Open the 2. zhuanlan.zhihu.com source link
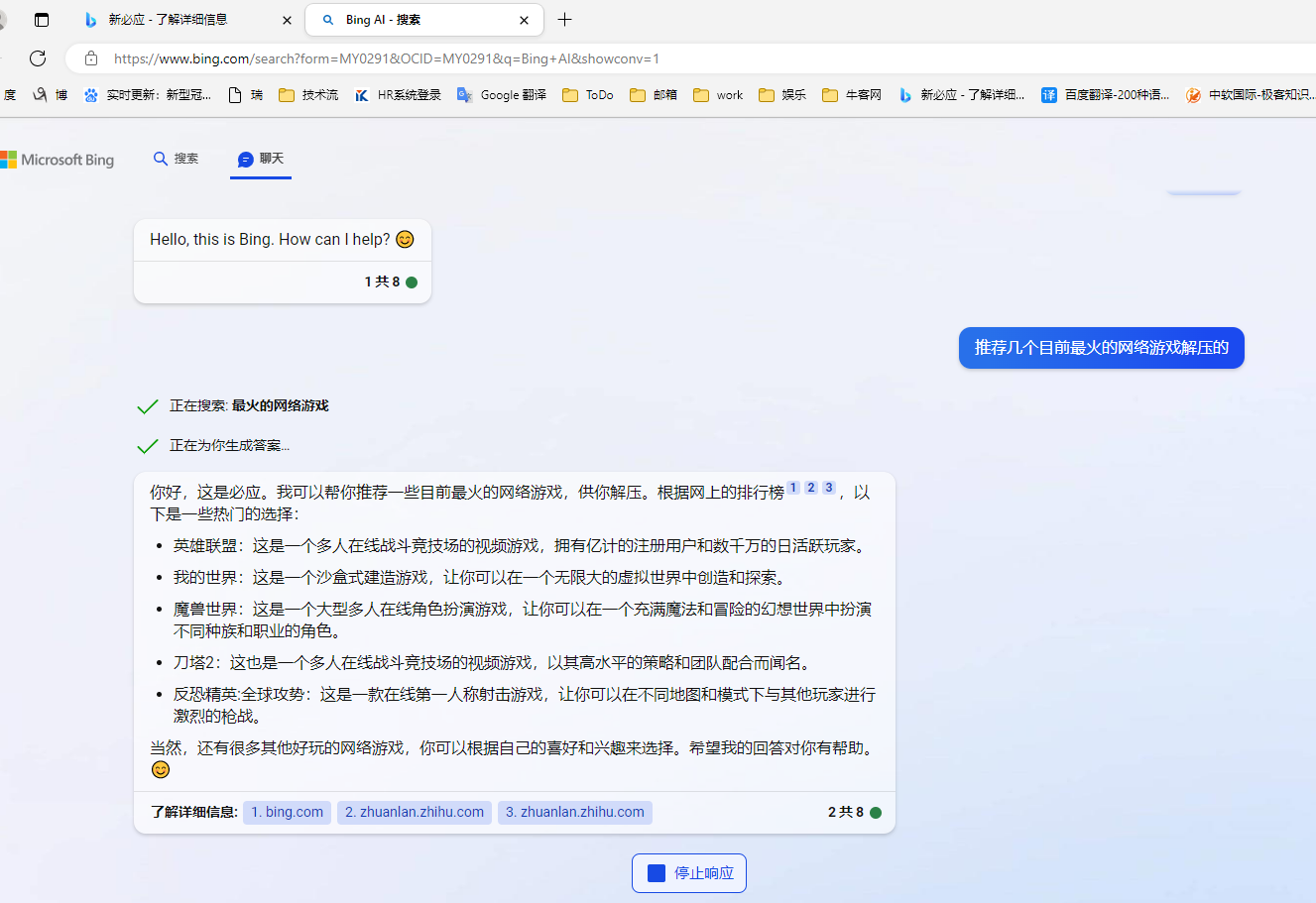The height and width of the screenshot is (903, 1316). point(415,812)
